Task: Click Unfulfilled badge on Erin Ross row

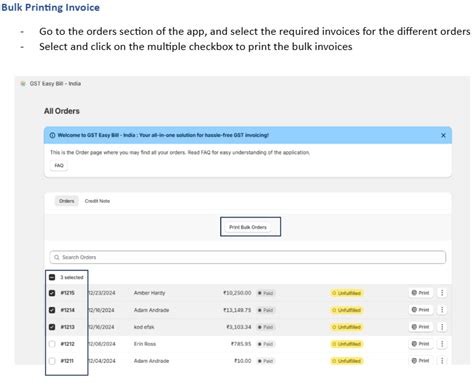Action: pyautogui.click(x=347, y=344)
